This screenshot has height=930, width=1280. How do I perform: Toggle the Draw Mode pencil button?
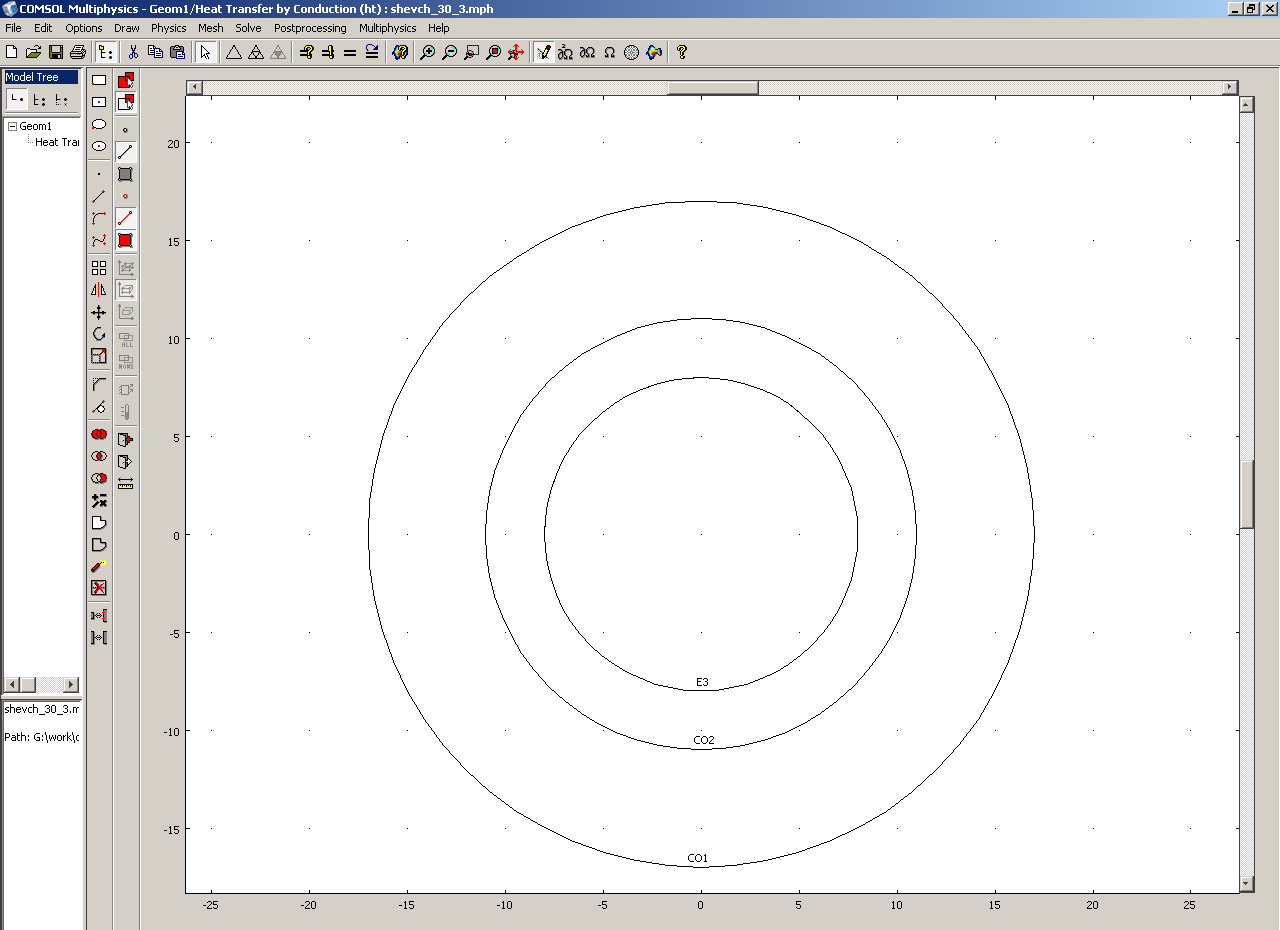tap(543, 52)
